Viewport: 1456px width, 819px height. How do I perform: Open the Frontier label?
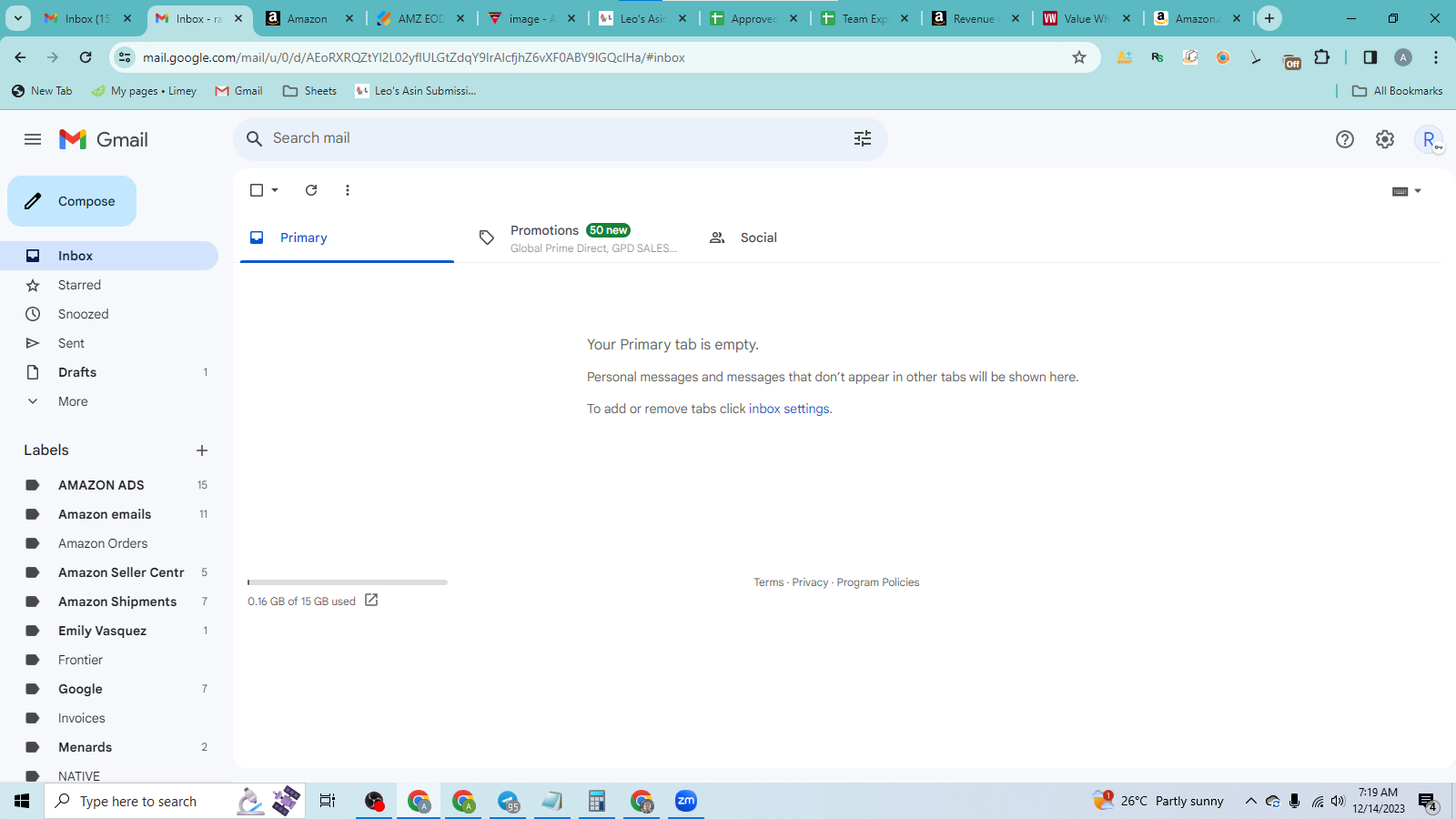(109, 660)
